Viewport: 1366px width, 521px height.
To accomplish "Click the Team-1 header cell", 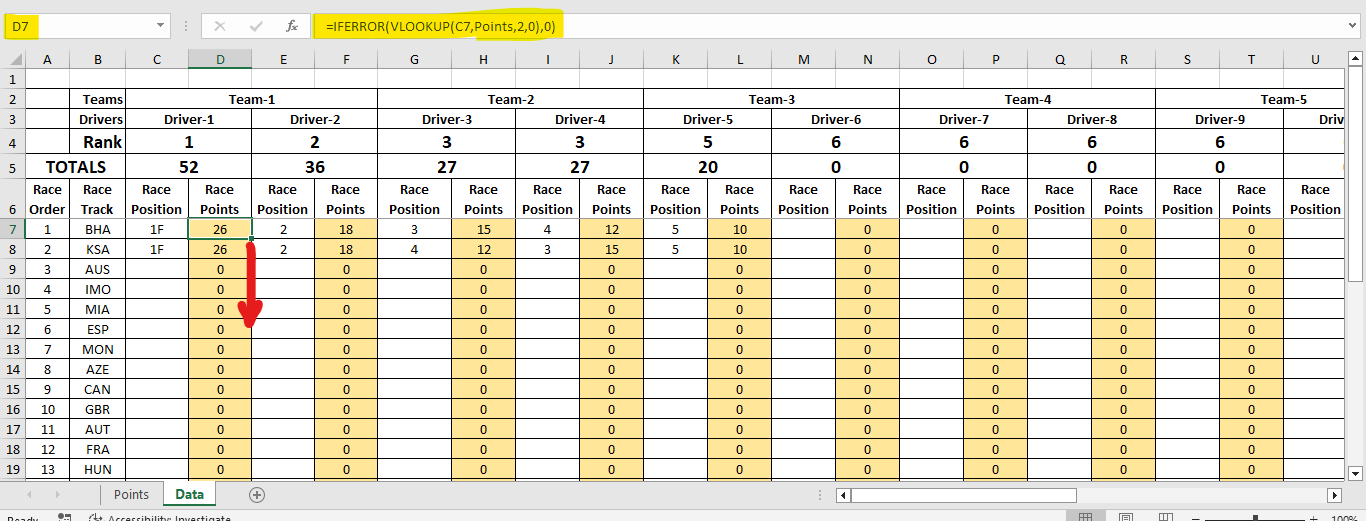I will pos(252,99).
